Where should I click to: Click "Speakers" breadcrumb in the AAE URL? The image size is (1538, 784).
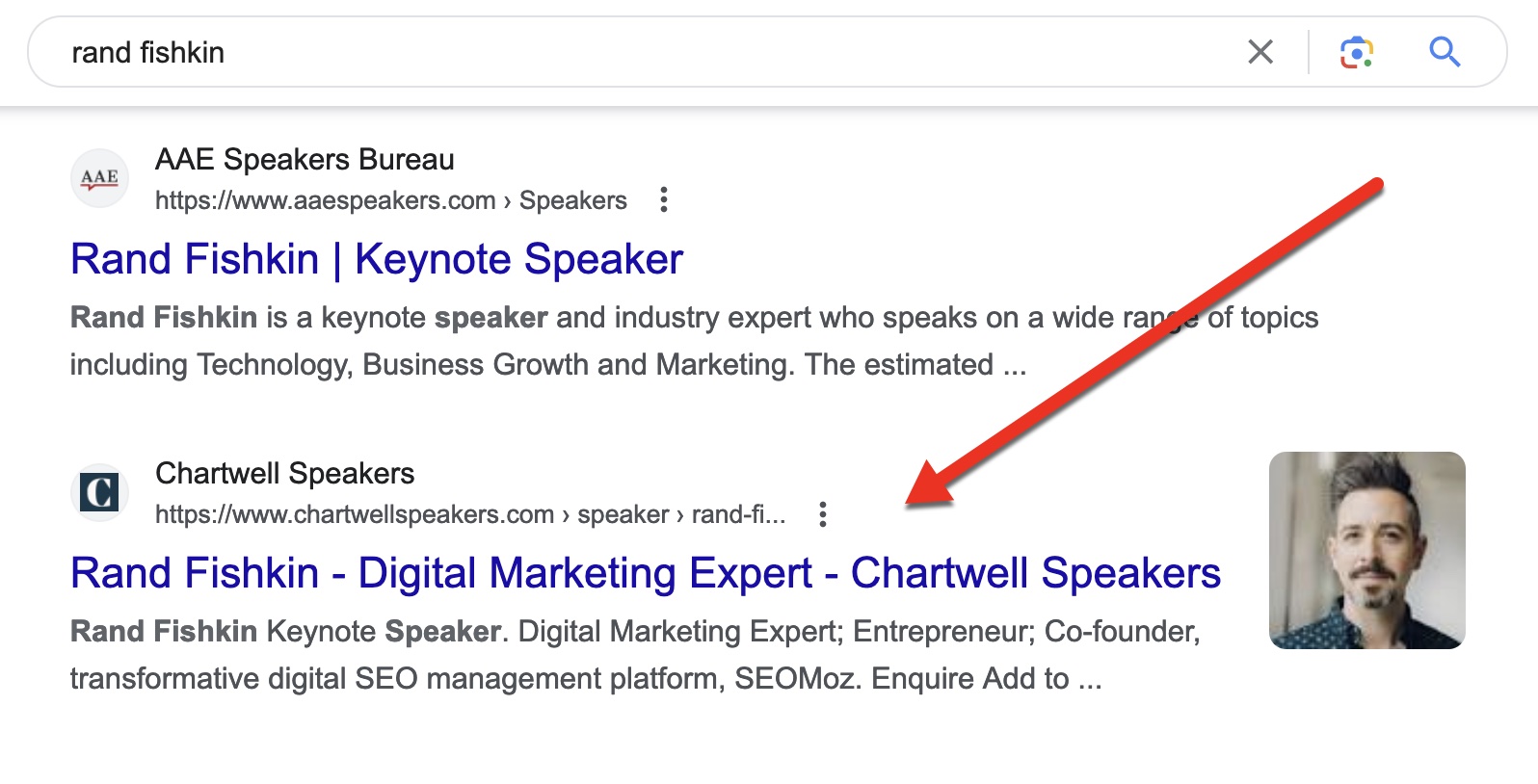572,200
